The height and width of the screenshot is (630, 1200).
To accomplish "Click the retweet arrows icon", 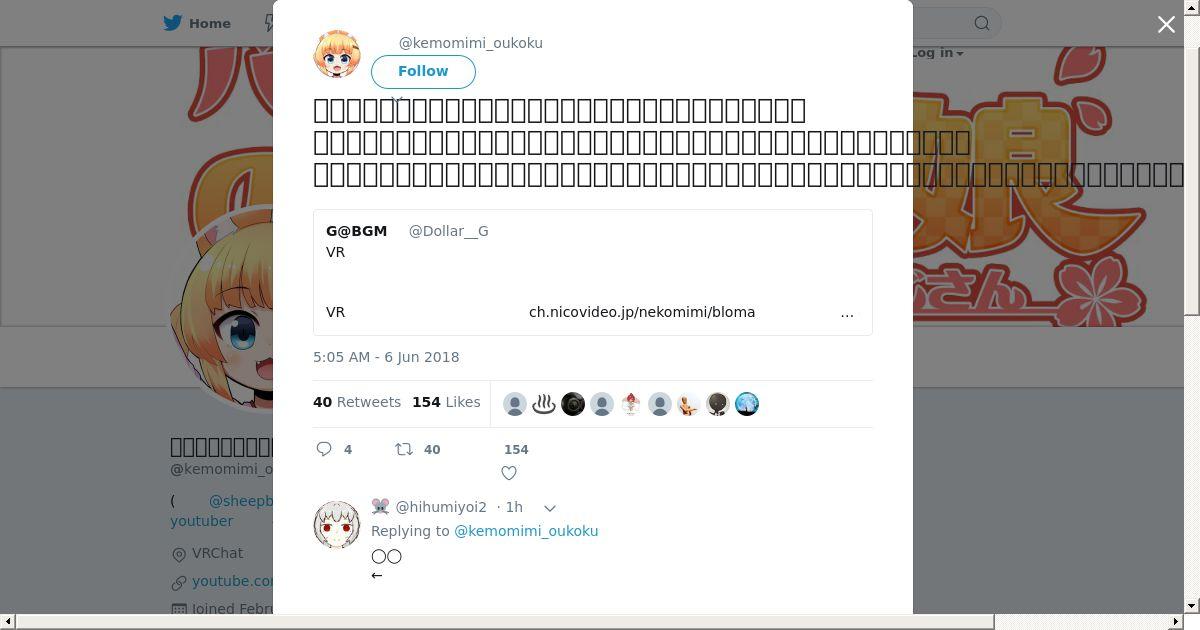I will tap(404, 449).
